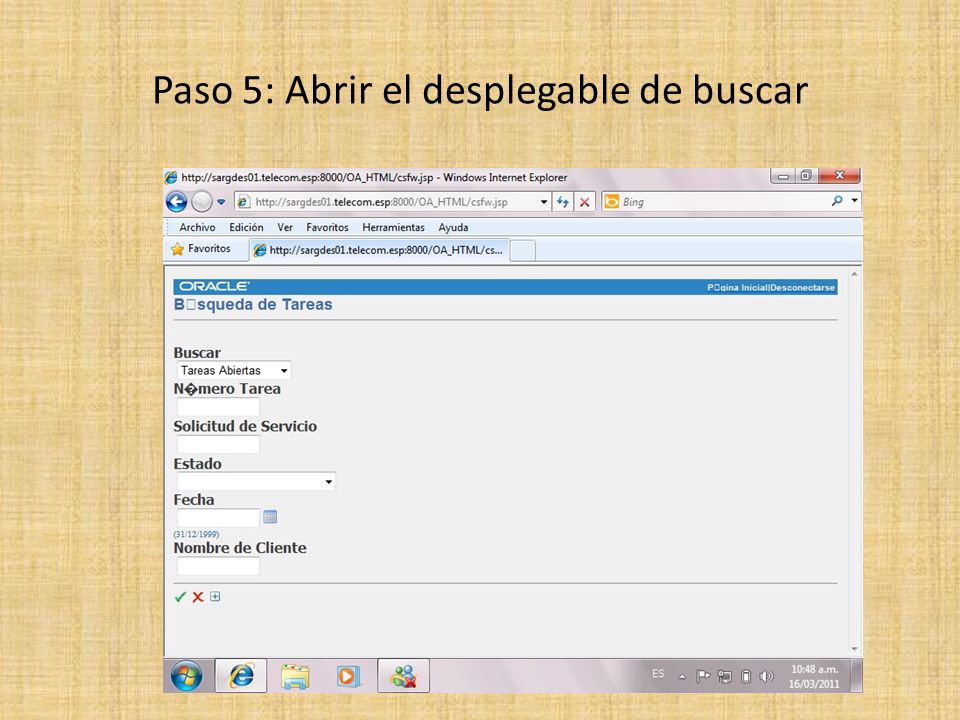
Task: Open search provider options dropdown arrow
Action: click(x=855, y=201)
